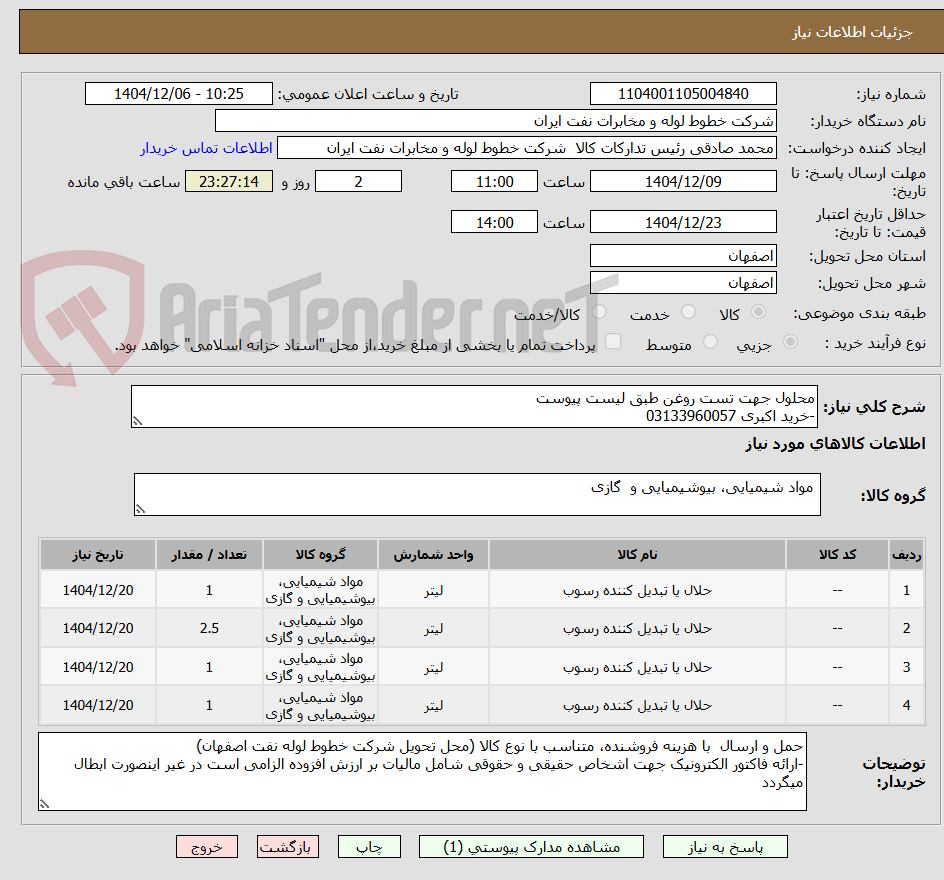Click the general need description textarea
This screenshot has height=880, width=944.
474,407
